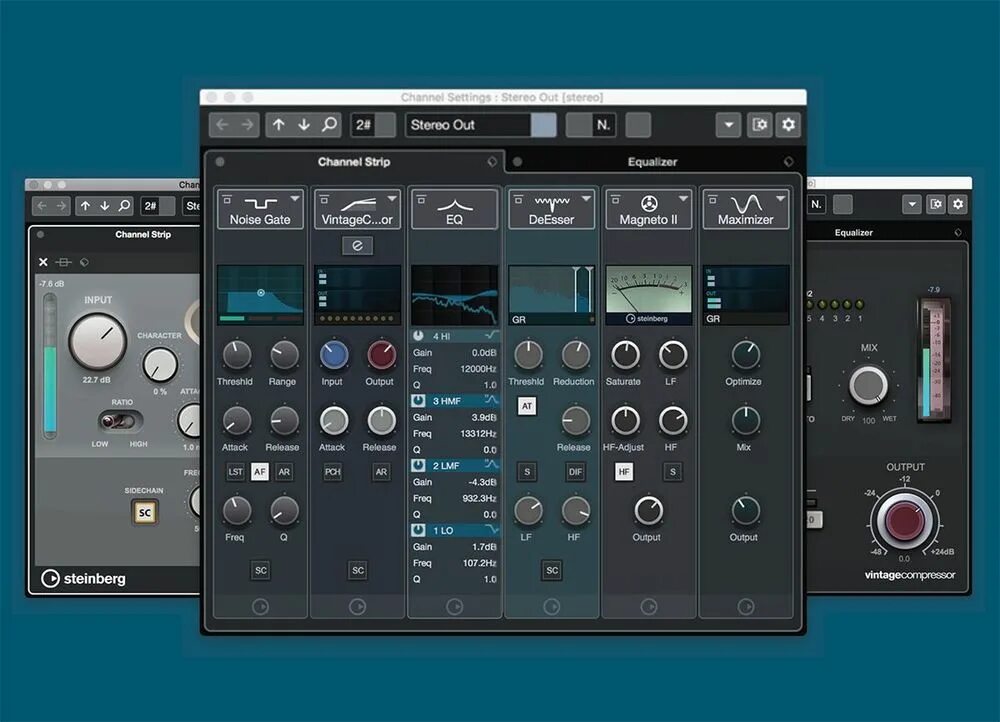This screenshot has height=722, width=1000.
Task: Click the EQ curve display thumbnail
Action: point(454,295)
